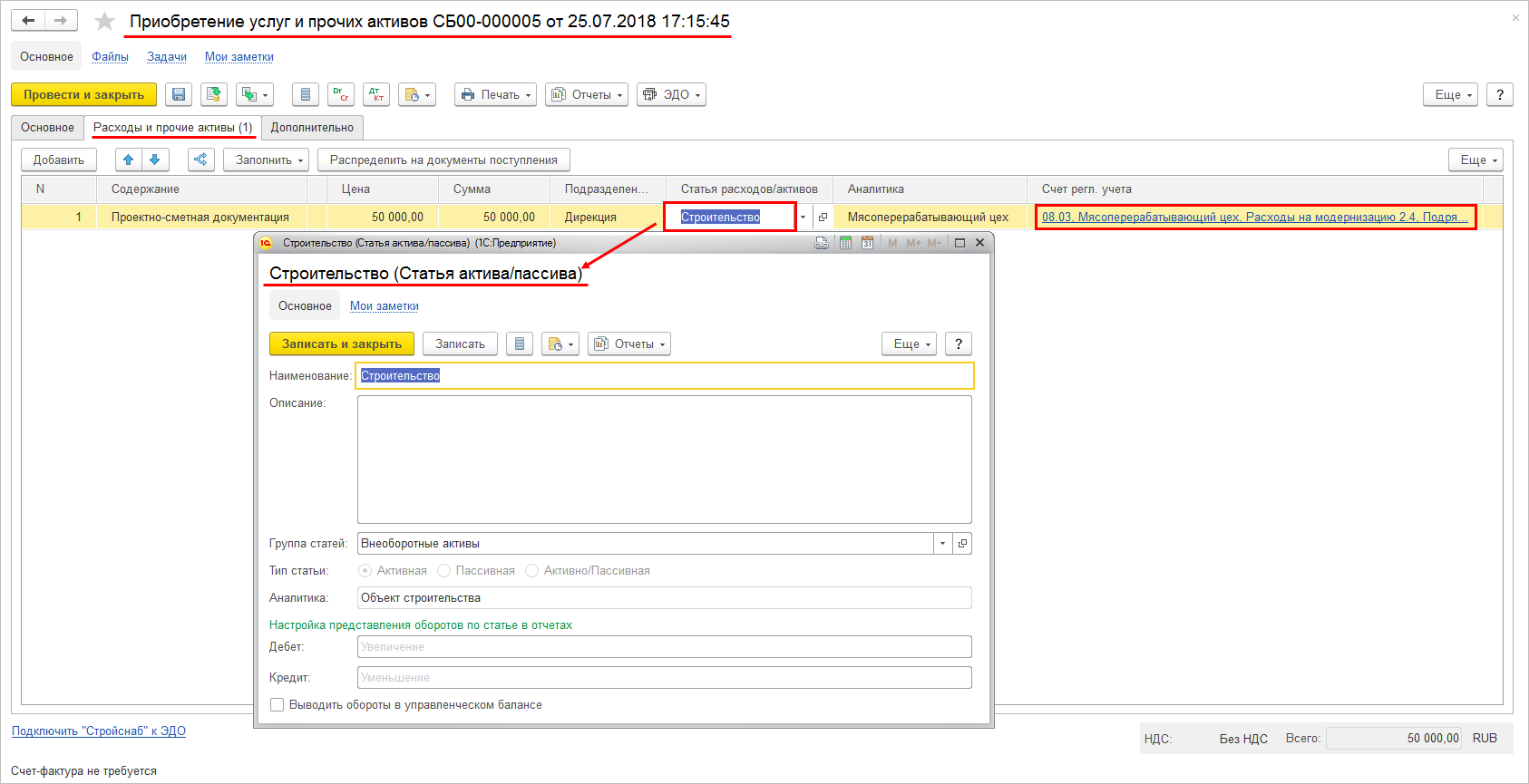Go forward with the right arrow navigation button
The width and height of the screenshot is (1529, 784).
pyautogui.click(x=61, y=20)
